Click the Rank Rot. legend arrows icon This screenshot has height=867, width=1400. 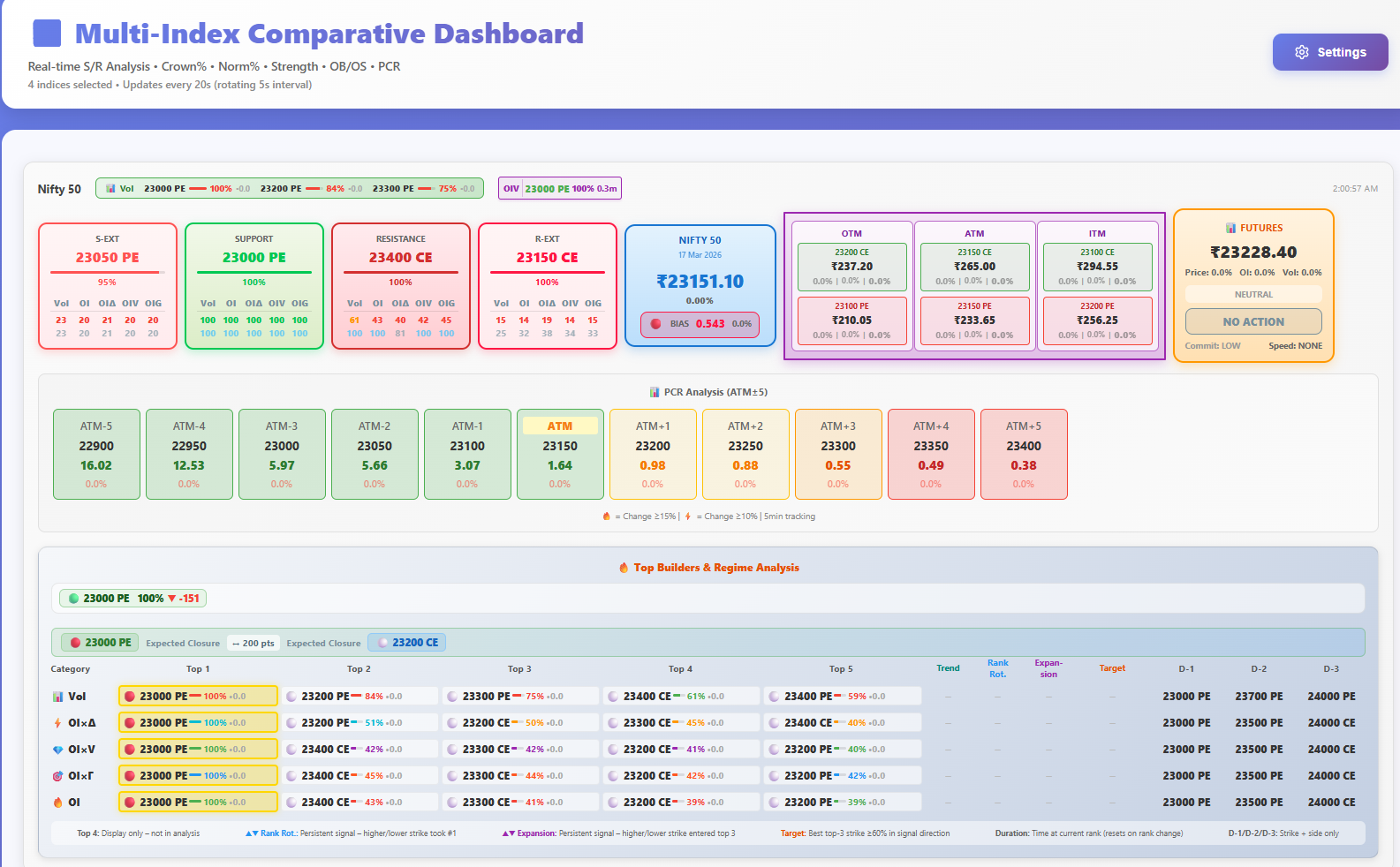pos(252,833)
